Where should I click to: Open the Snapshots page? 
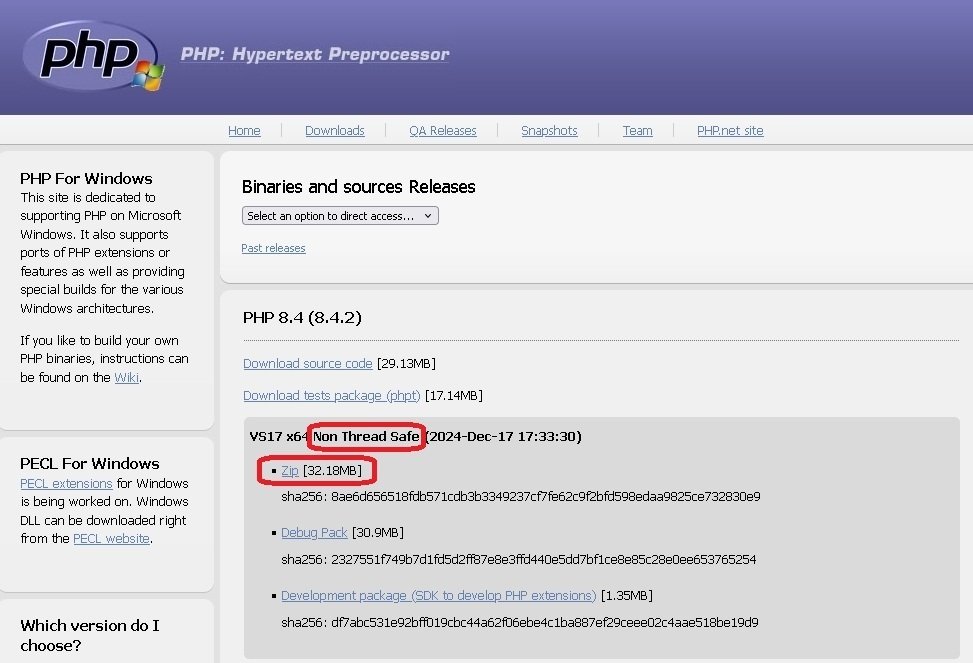coord(549,130)
